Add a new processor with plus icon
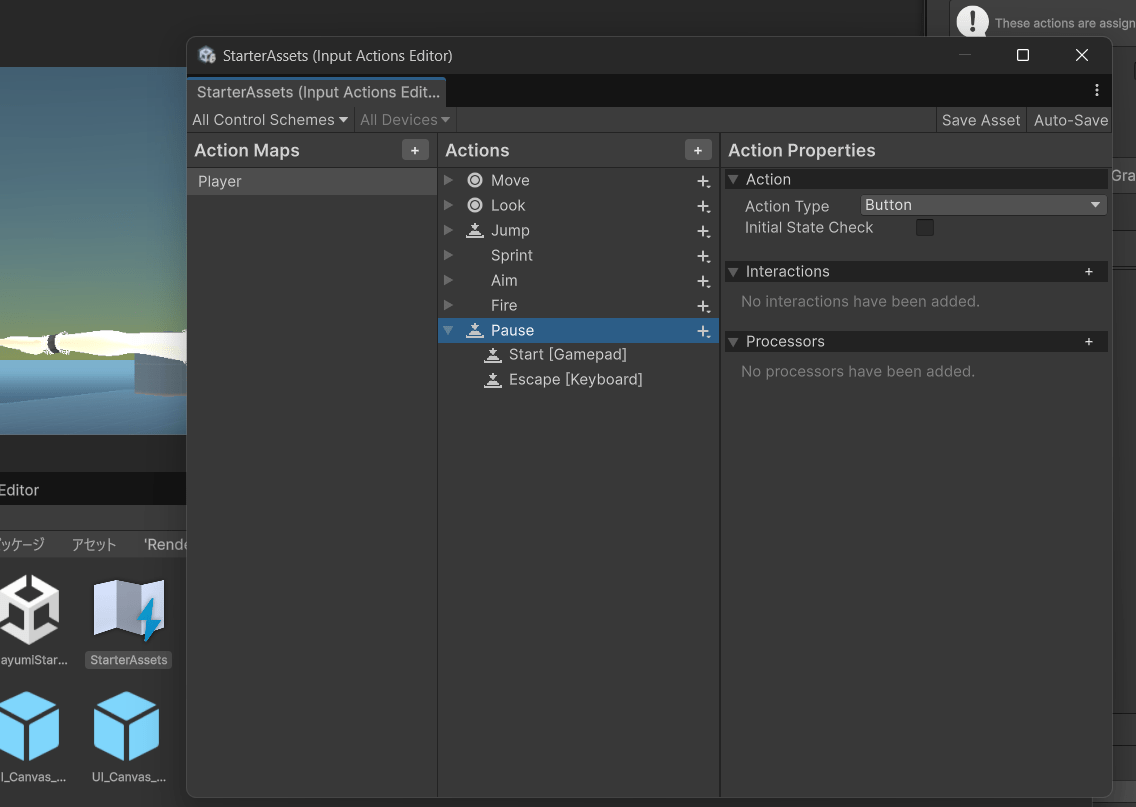1136x807 pixels. tap(1089, 342)
